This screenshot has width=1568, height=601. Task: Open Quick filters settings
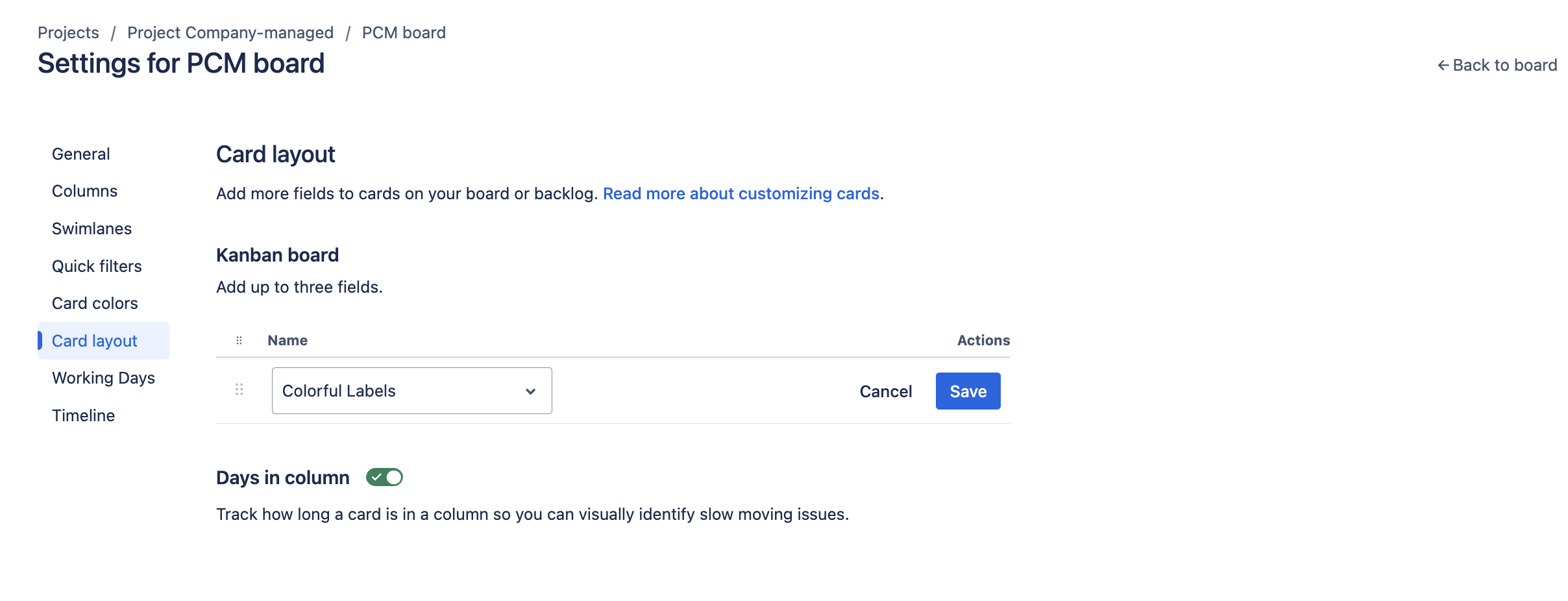tap(97, 267)
